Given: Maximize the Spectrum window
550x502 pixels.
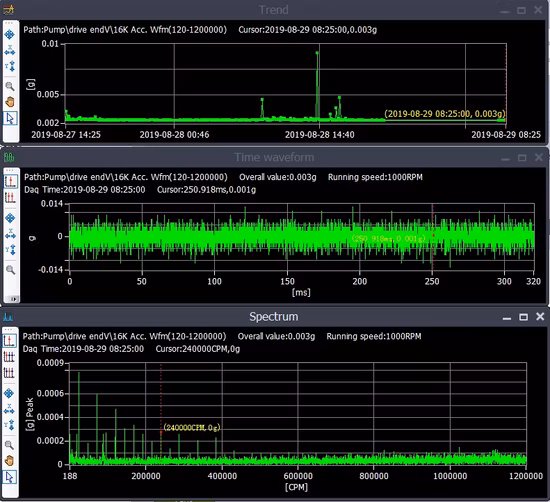Looking at the screenshot, I should tap(523, 317).
